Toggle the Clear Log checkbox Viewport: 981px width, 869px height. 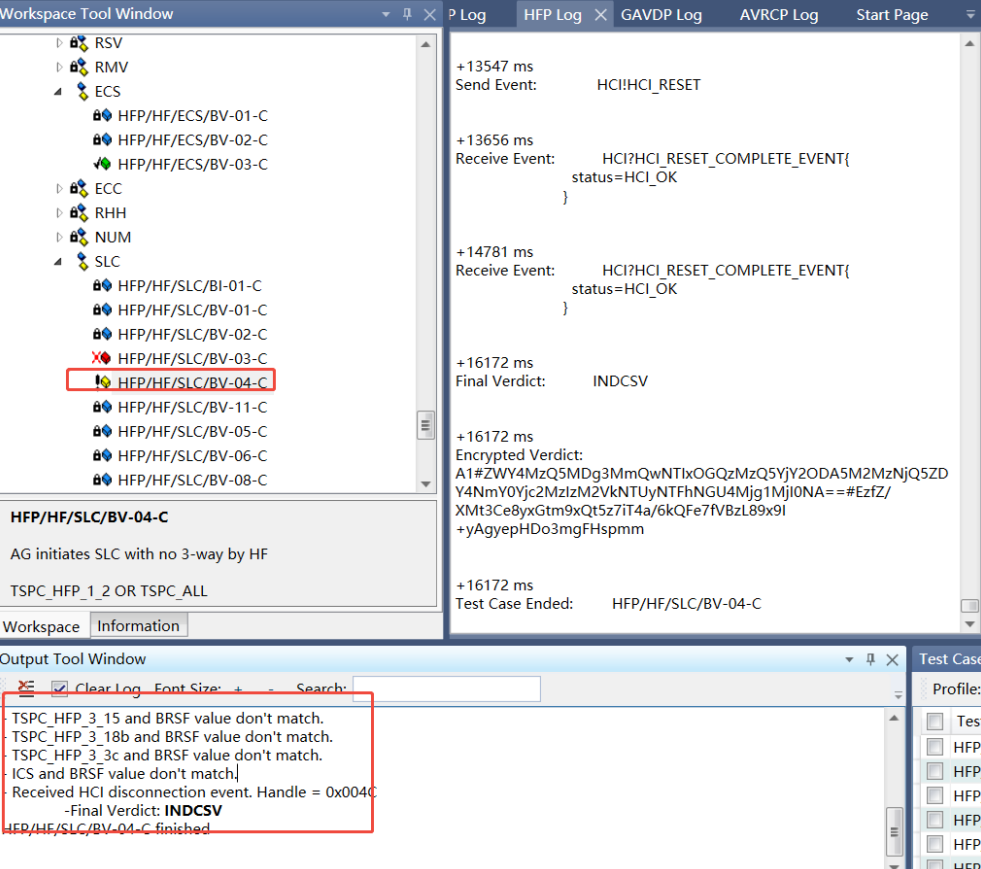59,689
